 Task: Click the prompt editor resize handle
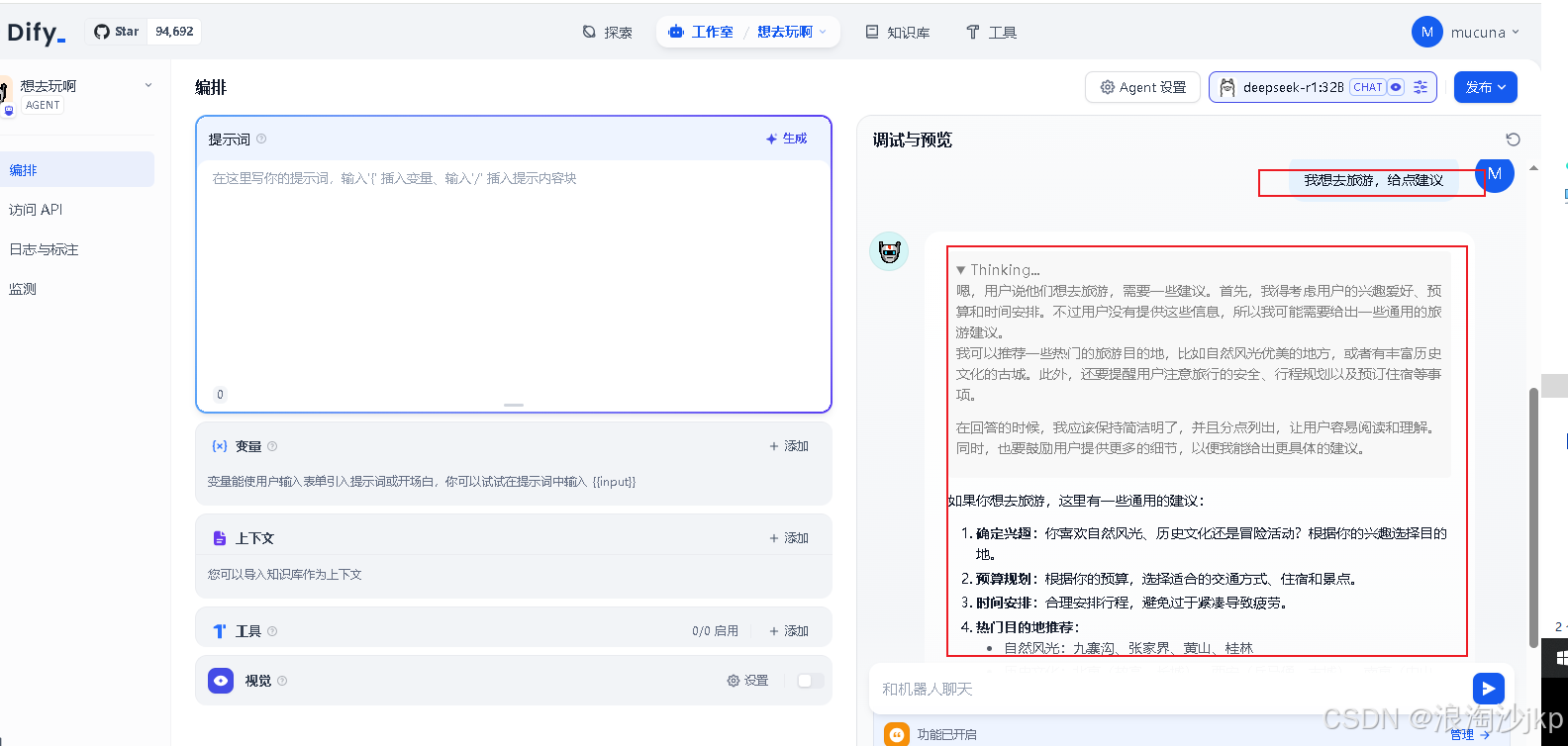tap(514, 405)
